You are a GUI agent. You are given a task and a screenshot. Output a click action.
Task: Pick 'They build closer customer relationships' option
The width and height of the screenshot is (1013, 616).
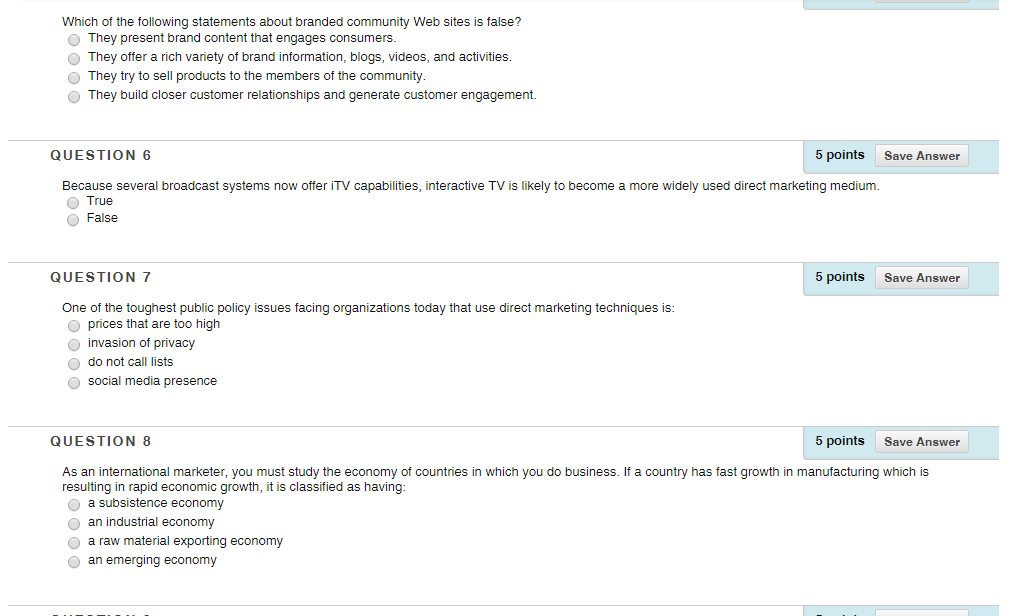(74, 97)
